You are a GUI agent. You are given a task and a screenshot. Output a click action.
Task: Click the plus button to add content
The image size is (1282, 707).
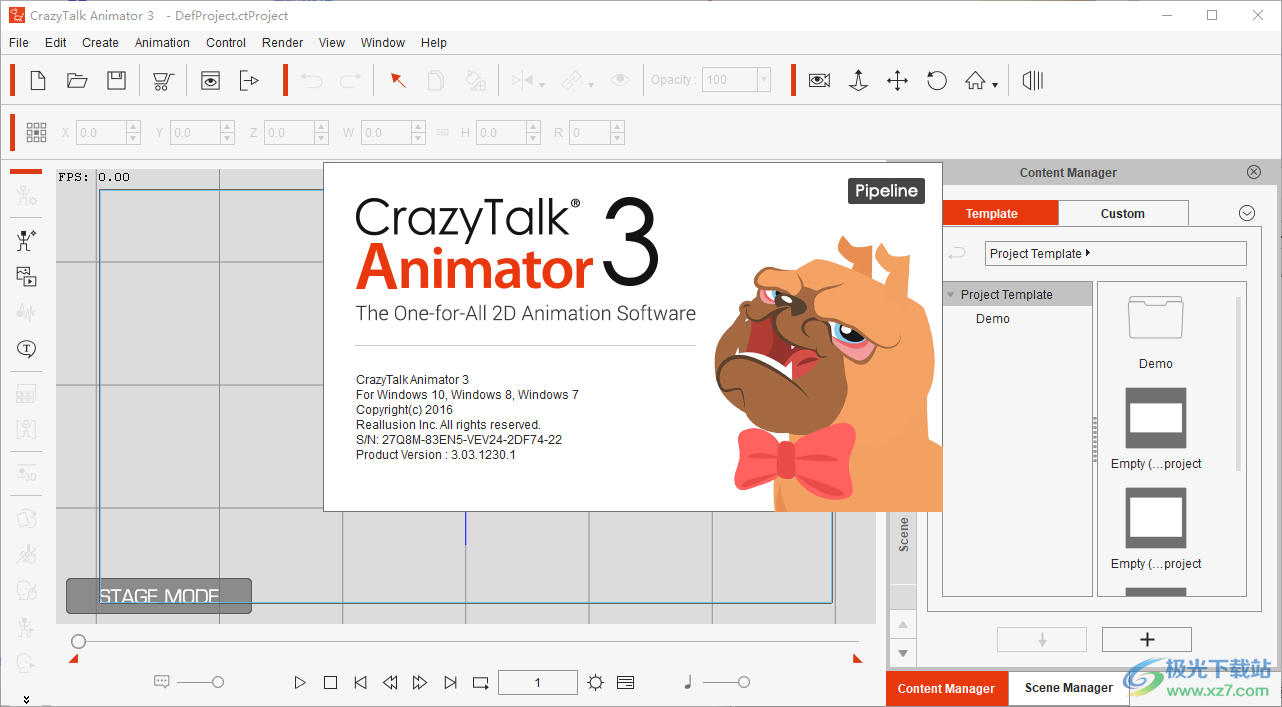click(x=1146, y=639)
